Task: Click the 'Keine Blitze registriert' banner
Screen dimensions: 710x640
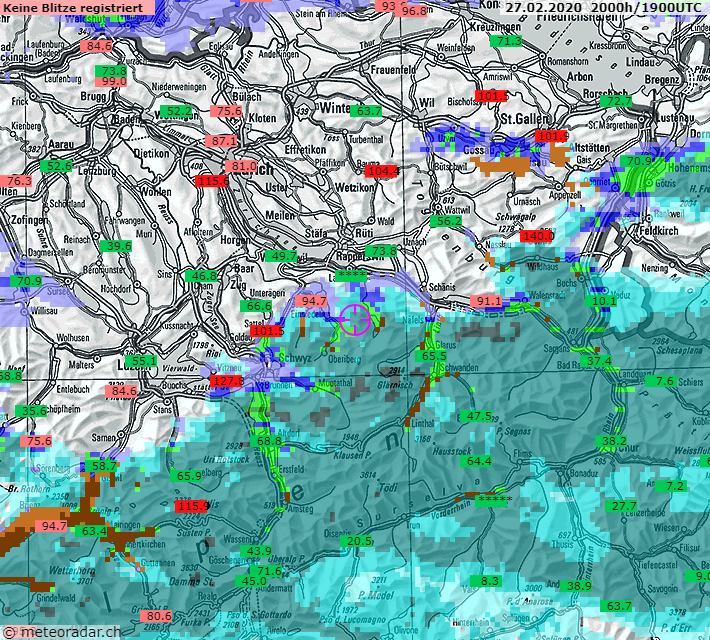Action: click(77, 8)
